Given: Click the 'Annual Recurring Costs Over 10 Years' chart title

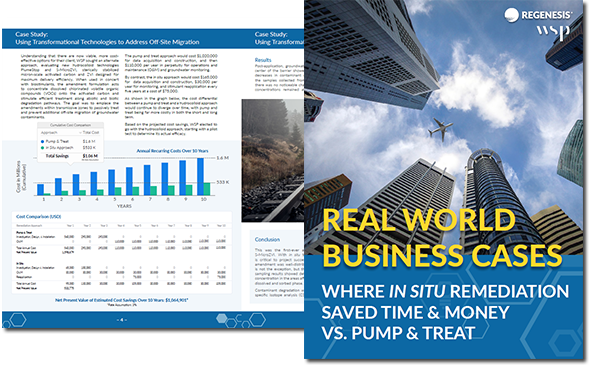Looking at the screenshot, I should (x=172, y=151).
